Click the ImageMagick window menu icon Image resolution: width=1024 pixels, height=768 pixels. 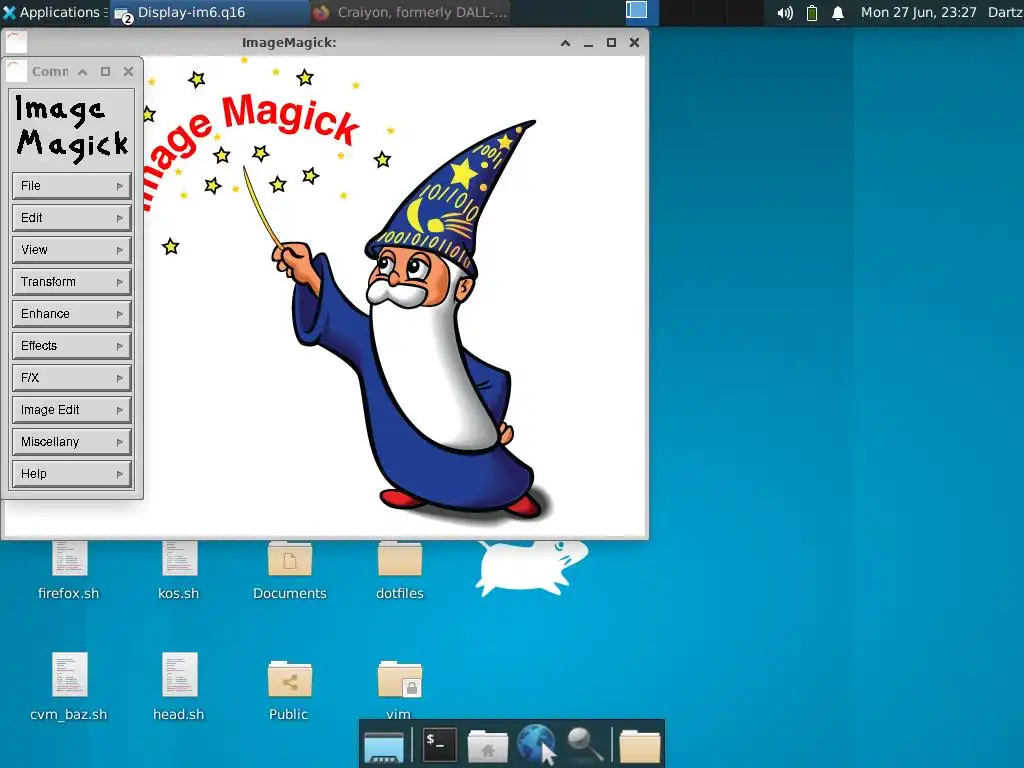tap(17, 42)
